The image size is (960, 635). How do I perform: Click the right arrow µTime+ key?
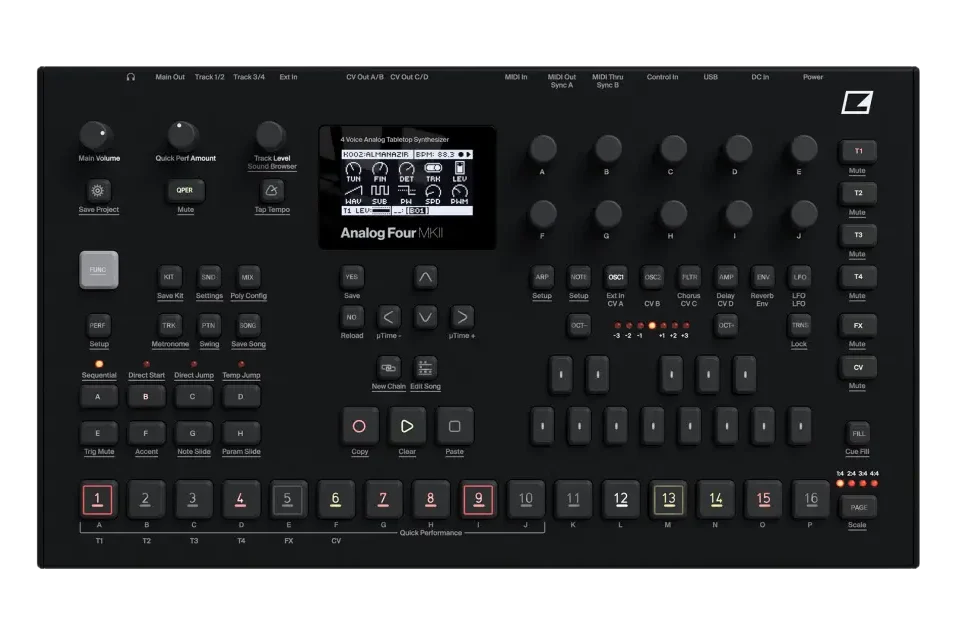point(462,317)
